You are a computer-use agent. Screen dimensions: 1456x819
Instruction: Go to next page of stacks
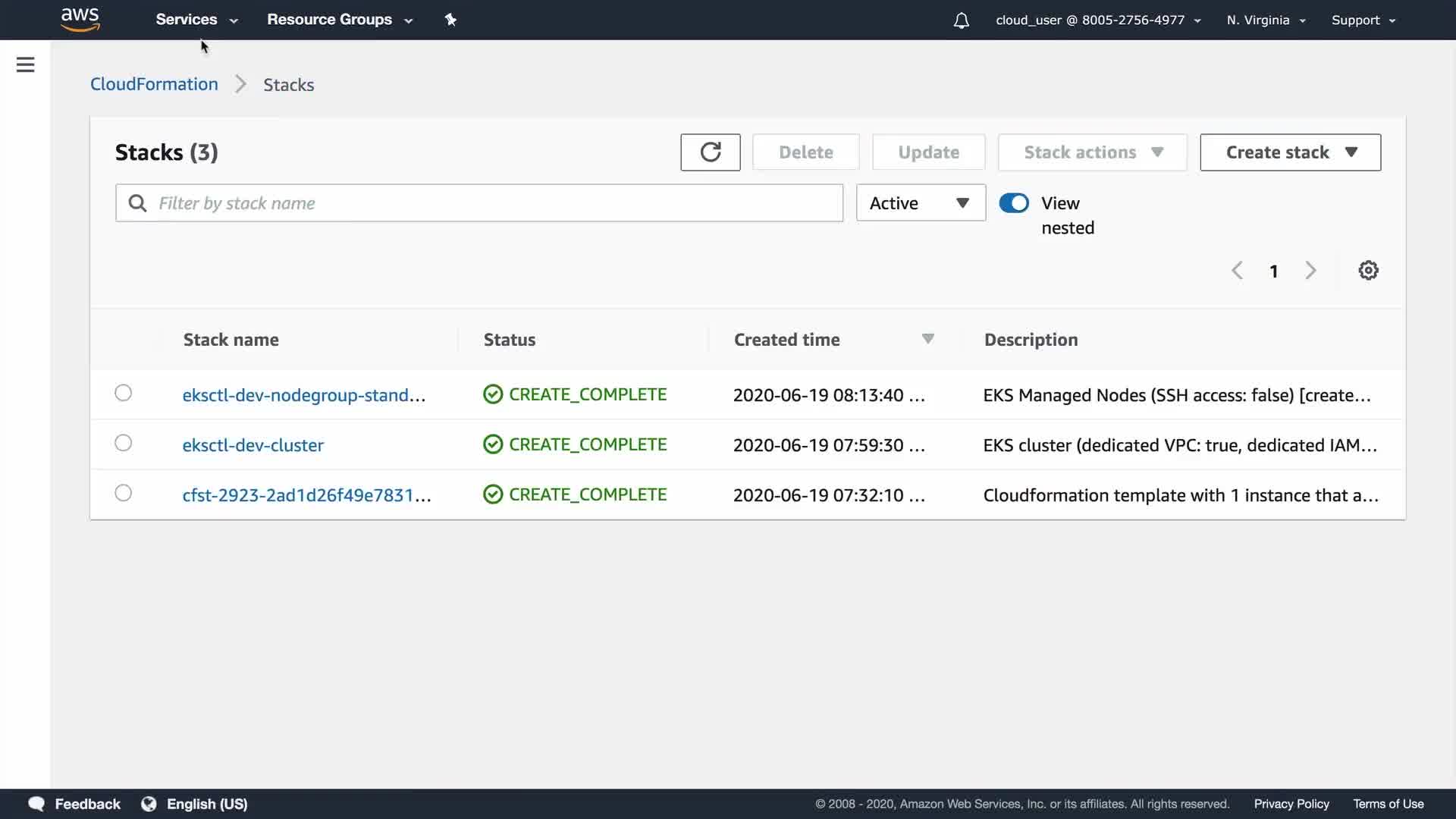coord(1310,271)
